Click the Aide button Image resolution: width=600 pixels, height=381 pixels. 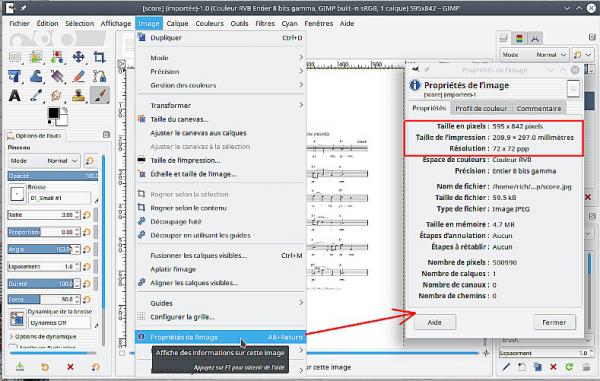point(435,322)
